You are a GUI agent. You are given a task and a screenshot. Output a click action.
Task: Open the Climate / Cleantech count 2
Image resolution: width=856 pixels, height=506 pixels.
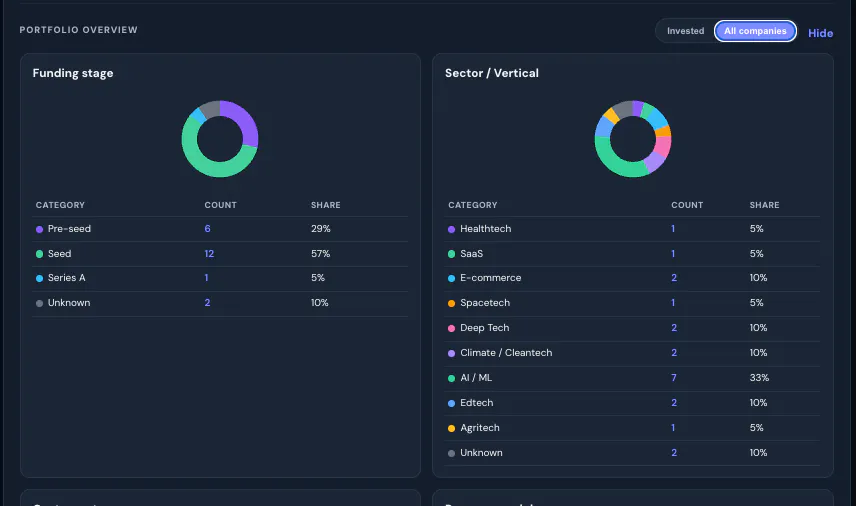coord(674,353)
